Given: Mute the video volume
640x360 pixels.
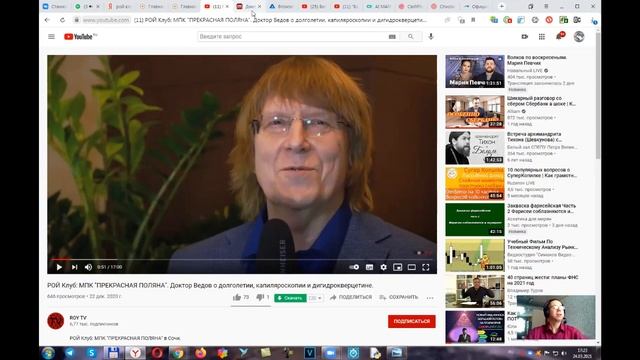Looking at the screenshot, I should pyautogui.click(x=88, y=267).
